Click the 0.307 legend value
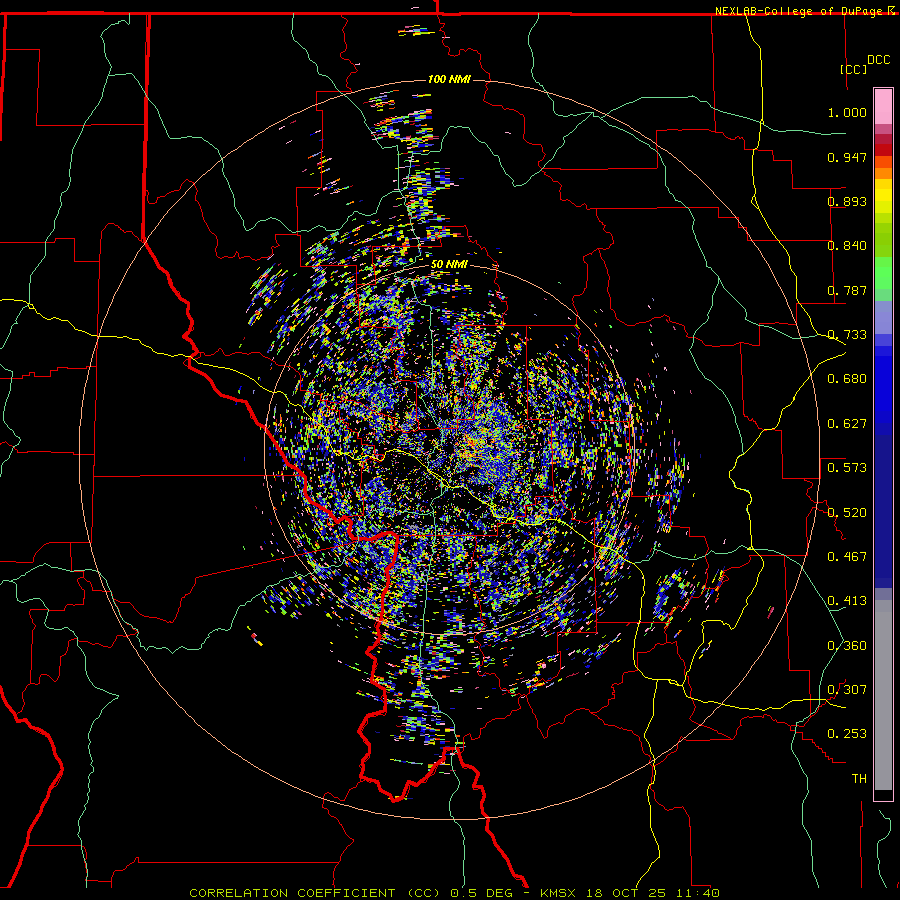This screenshot has width=900, height=900. point(847,690)
